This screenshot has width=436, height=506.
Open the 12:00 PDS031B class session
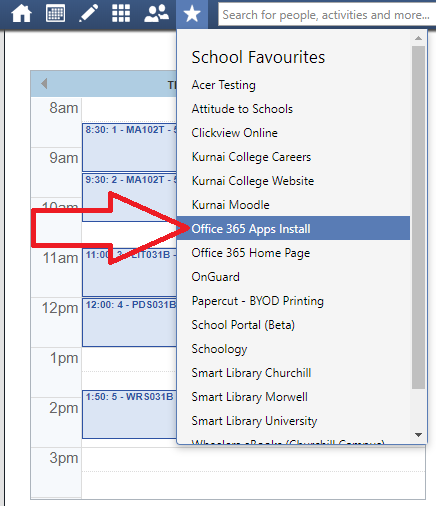(130, 322)
